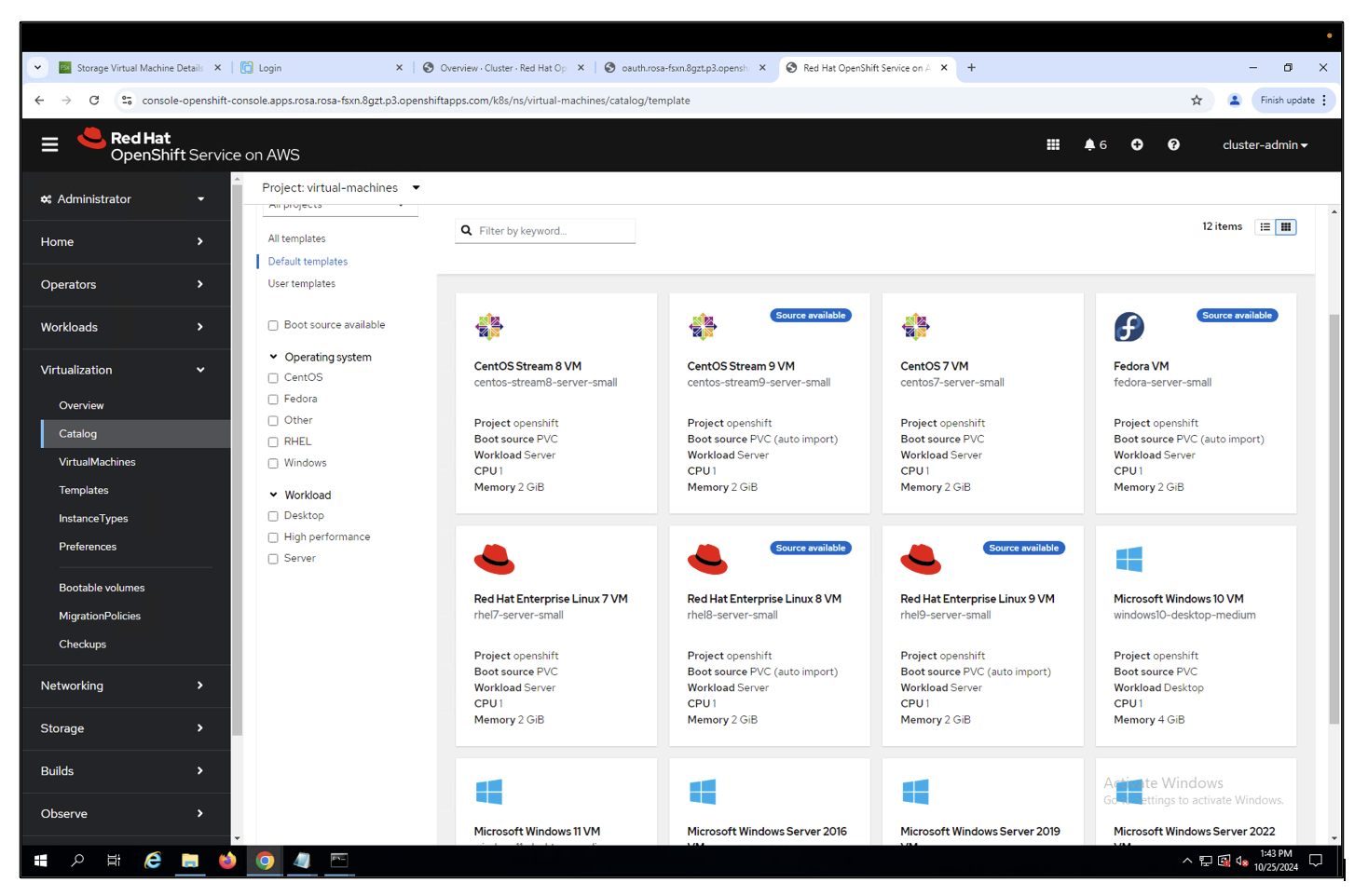Viewport: 1368px width, 896px height.
Task: Collapse the Workload filter section
Action: [x=300, y=495]
